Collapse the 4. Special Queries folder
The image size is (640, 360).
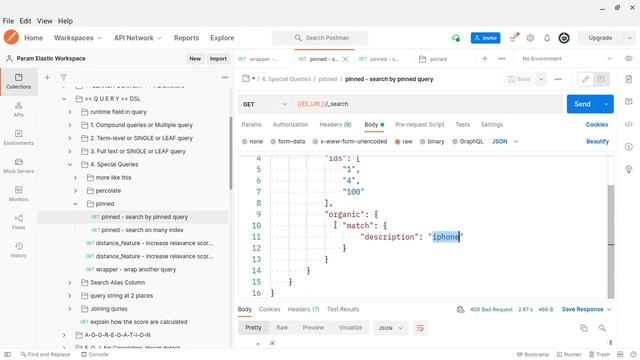tap(69, 164)
